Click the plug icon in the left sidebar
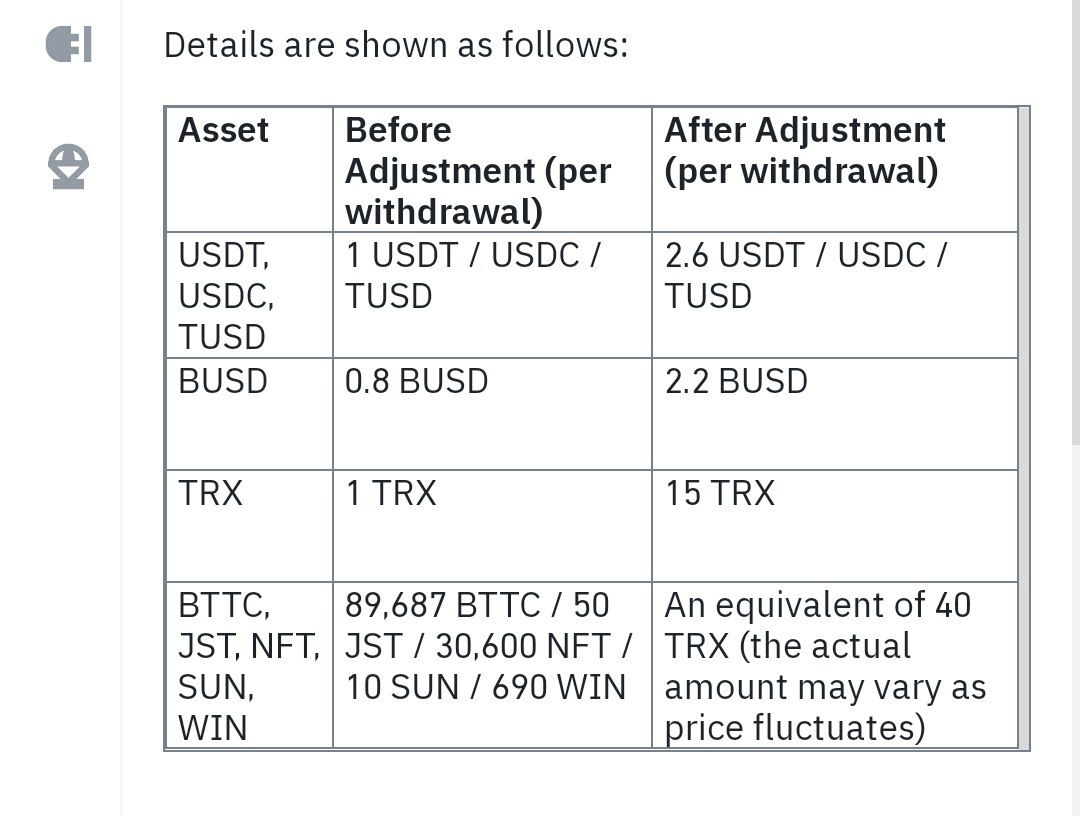Screen dimensions: 1080x816 coord(69,45)
